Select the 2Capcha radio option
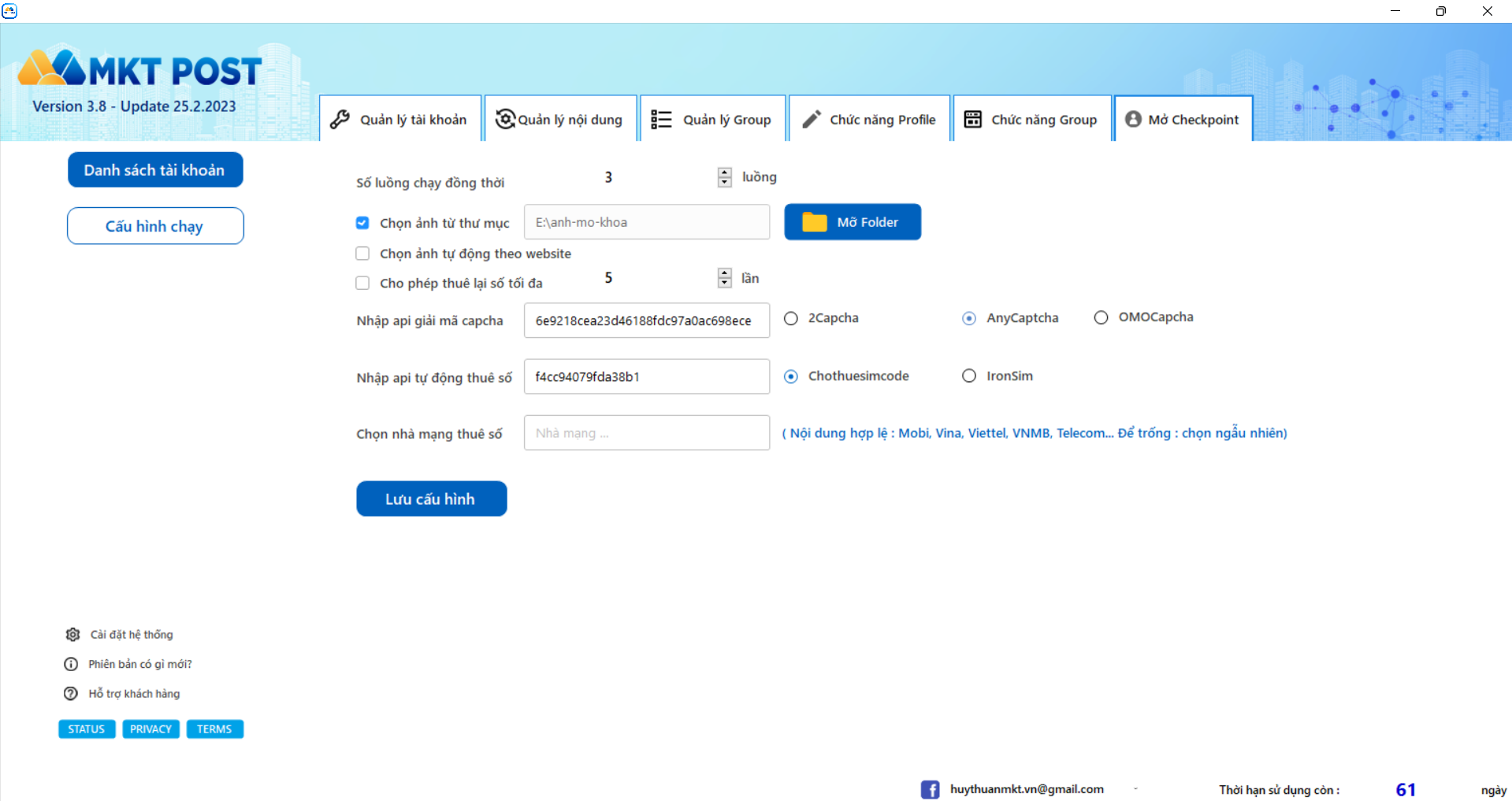Screen dimensions: 1512x801 click(x=791, y=318)
